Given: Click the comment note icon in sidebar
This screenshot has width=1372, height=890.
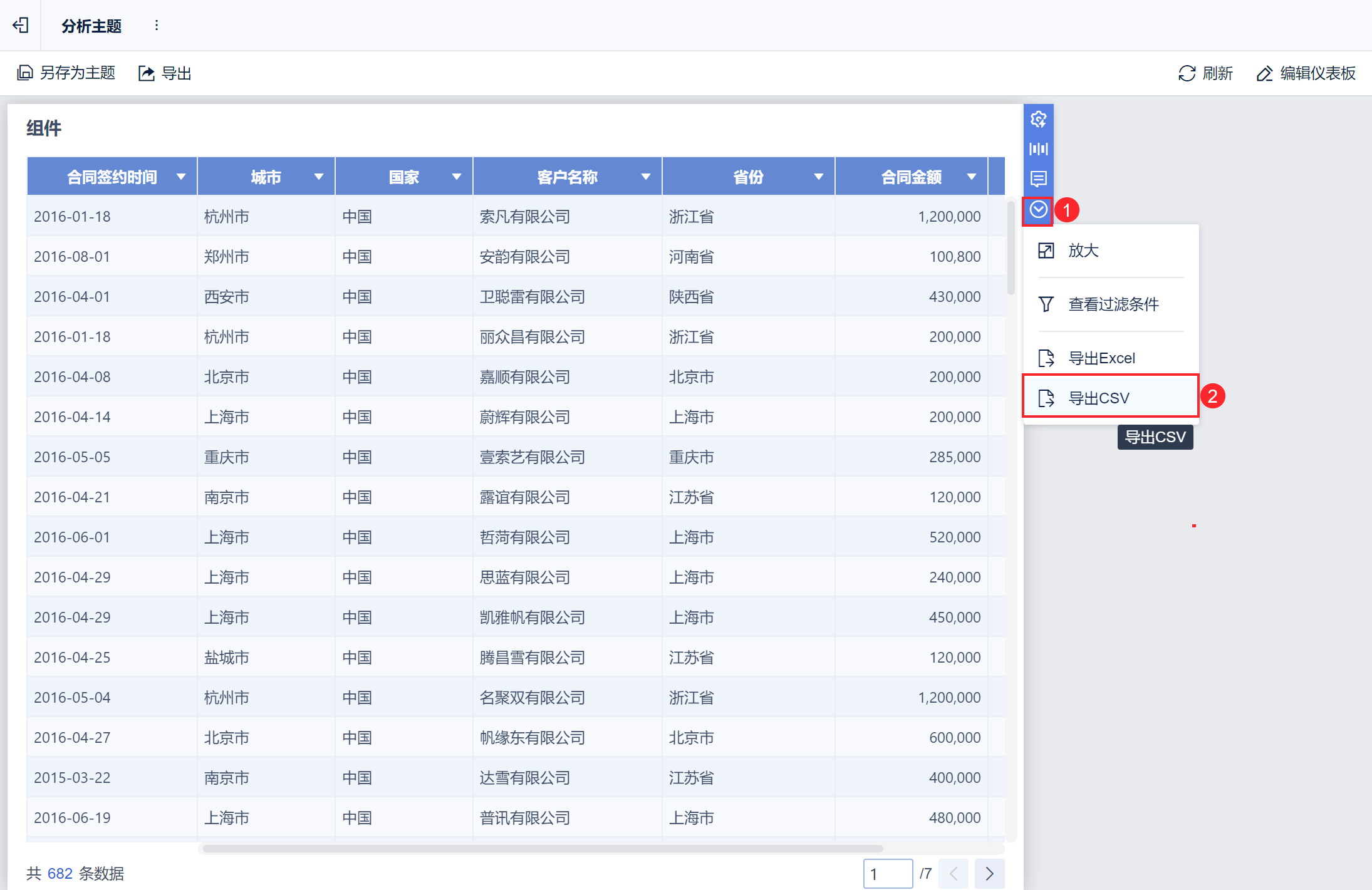Looking at the screenshot, I should point(1038,179).
